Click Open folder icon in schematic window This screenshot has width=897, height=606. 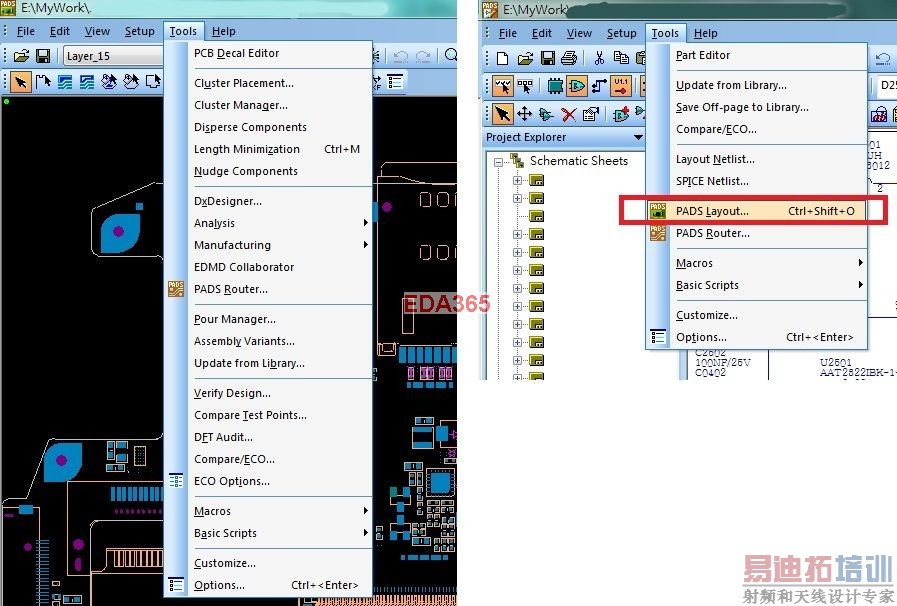(525, 58)
